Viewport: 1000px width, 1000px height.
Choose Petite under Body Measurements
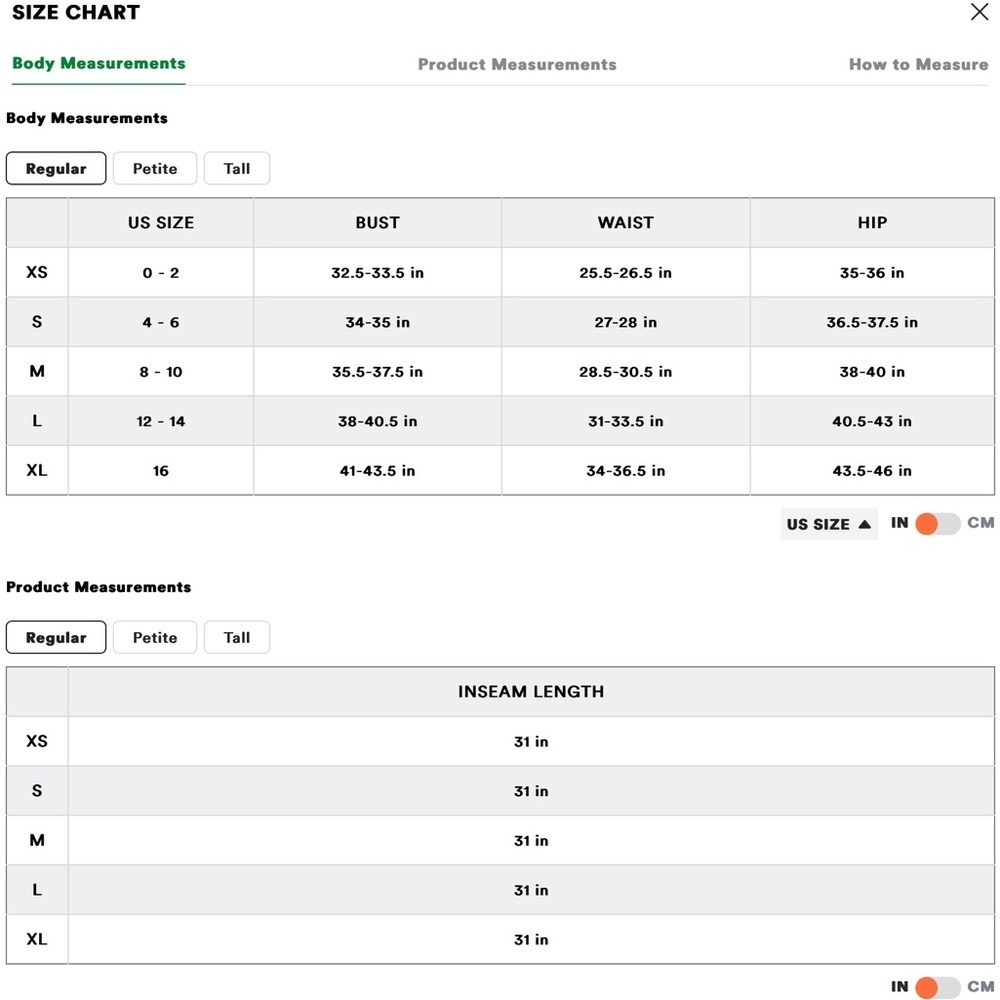point(155,168)
